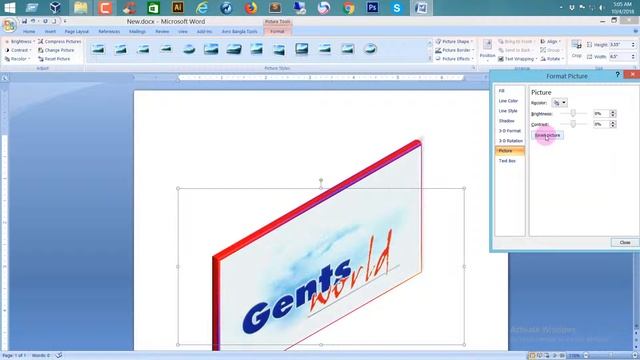
Task: Open Skype from the taskbar
Action: coord(396,8)
